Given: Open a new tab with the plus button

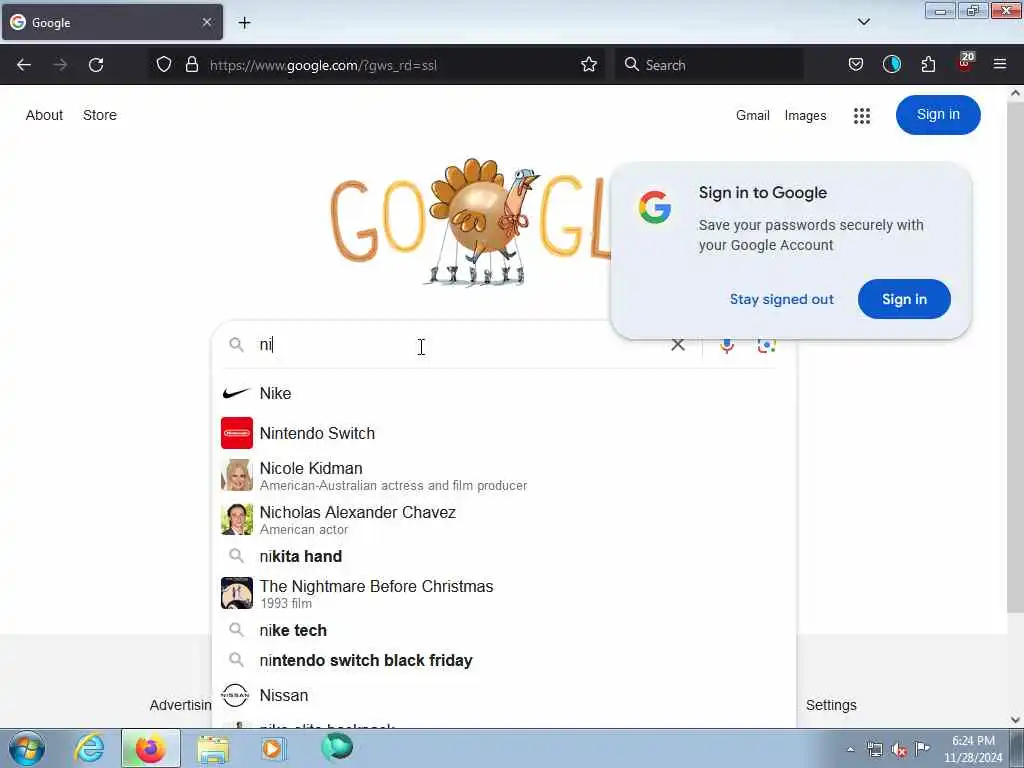Looking at the screenshot, I should (244, 23).
